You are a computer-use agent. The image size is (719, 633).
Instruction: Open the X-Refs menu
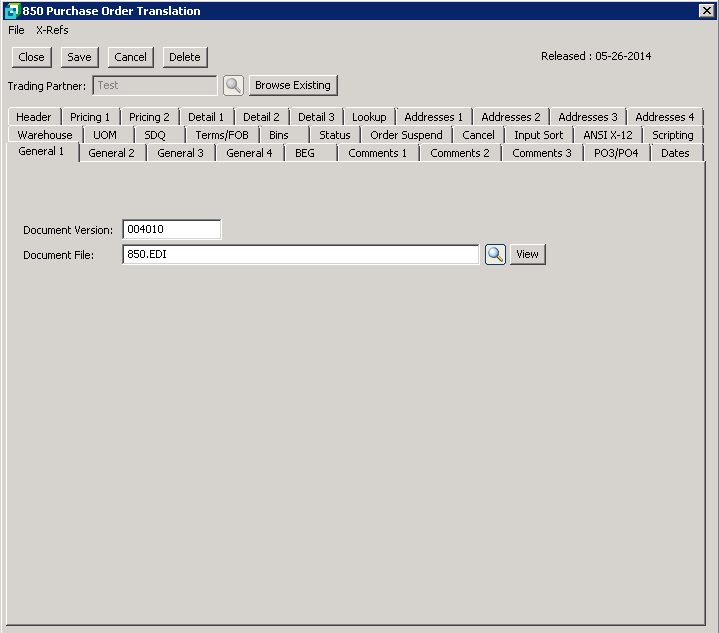click(x=52, y=30)
